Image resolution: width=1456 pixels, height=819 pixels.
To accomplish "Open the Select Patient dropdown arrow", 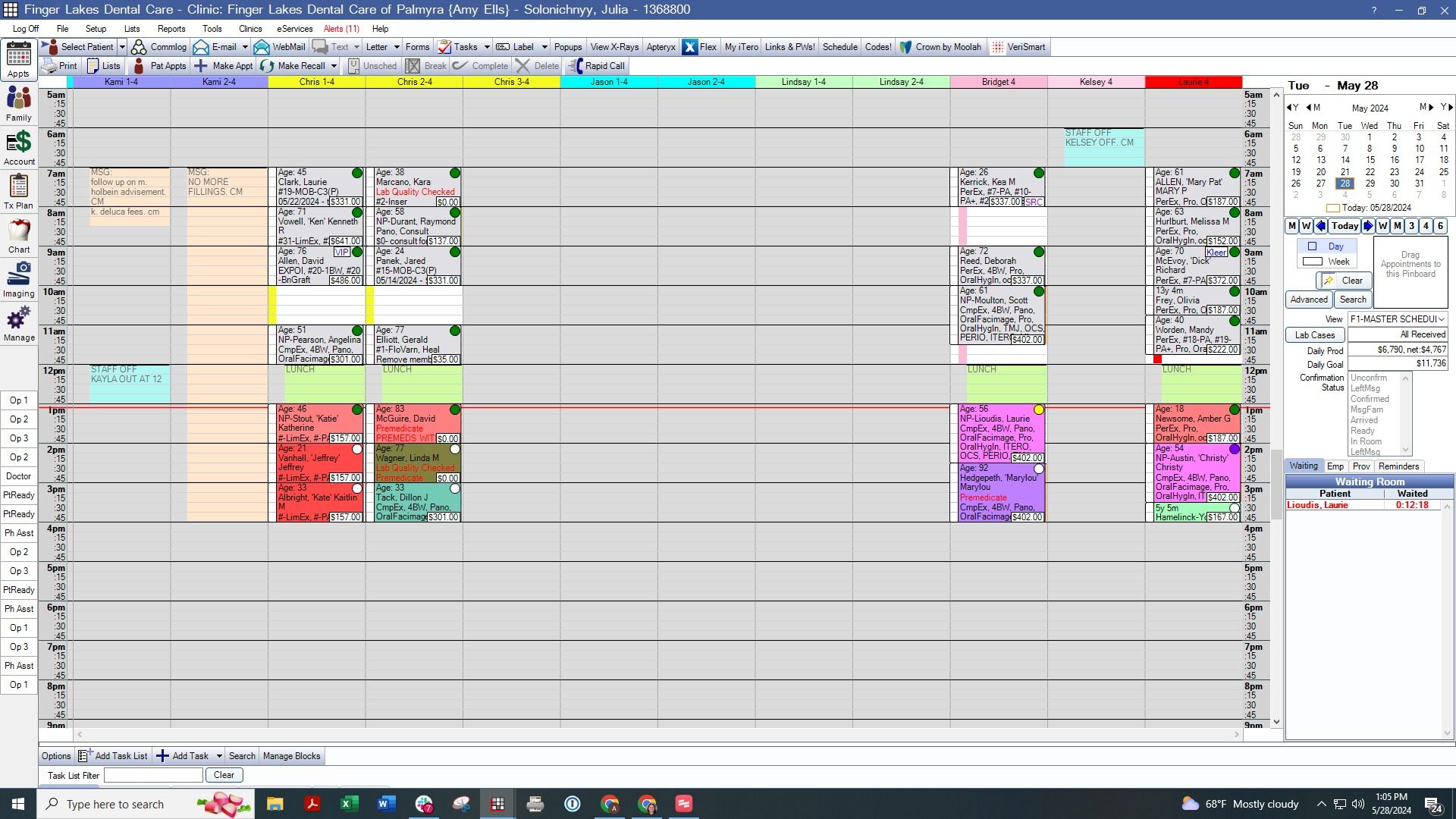I will point(121,47).
